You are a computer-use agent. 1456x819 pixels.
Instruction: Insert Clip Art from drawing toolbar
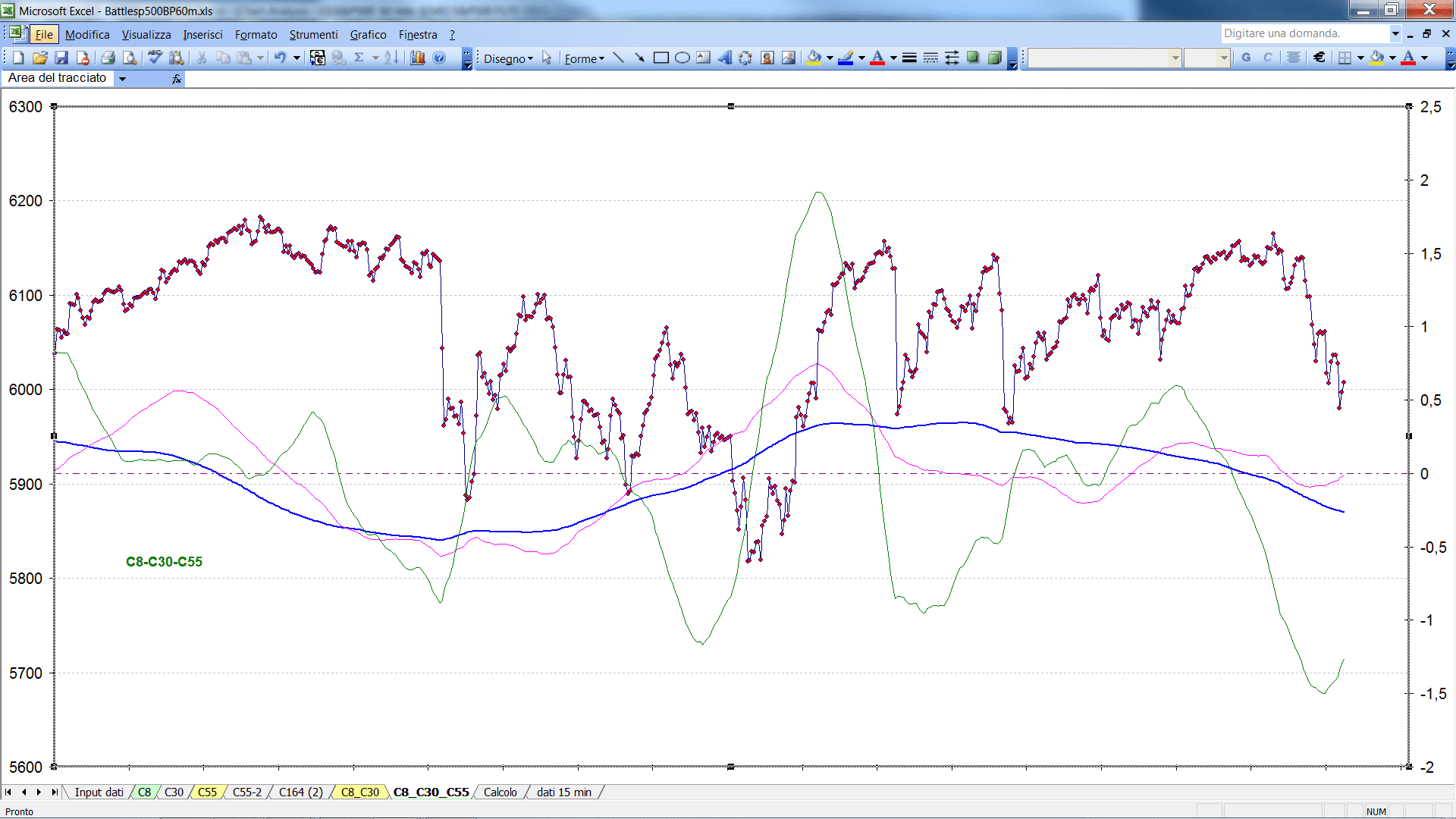pyautogui.click(x=767, y=58)
